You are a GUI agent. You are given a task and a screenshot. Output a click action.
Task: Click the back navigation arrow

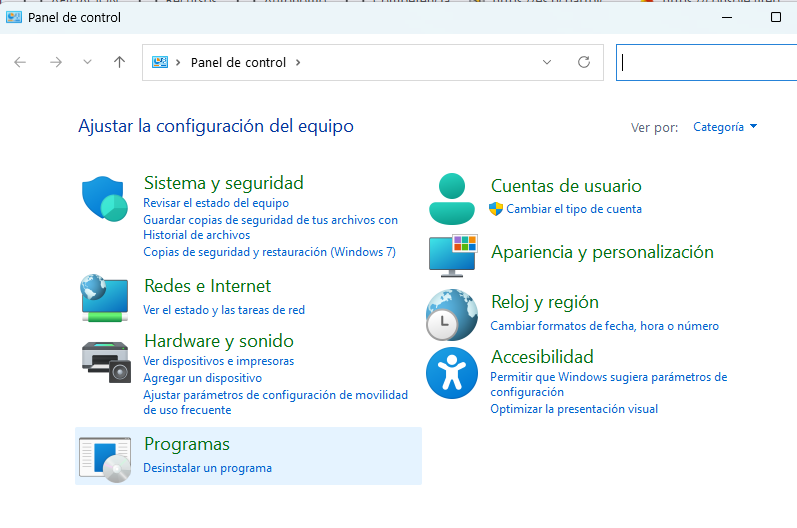[20, 63]
